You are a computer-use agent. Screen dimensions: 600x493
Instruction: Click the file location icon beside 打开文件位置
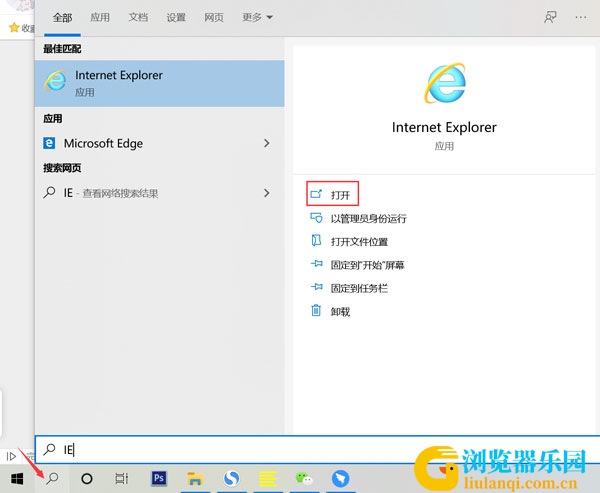pyautogui.click(x=316, y=241)
